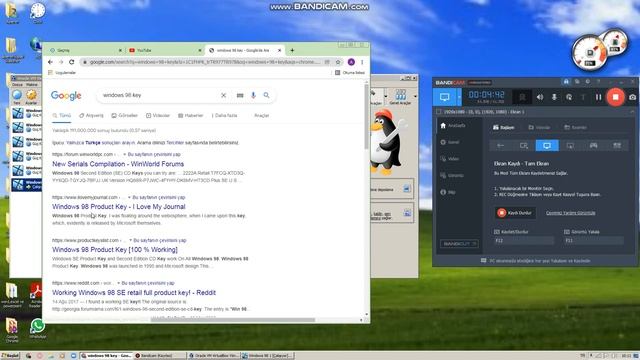
Task: Open Bandicam Hakkında info section
Action: tap(448, 192)
